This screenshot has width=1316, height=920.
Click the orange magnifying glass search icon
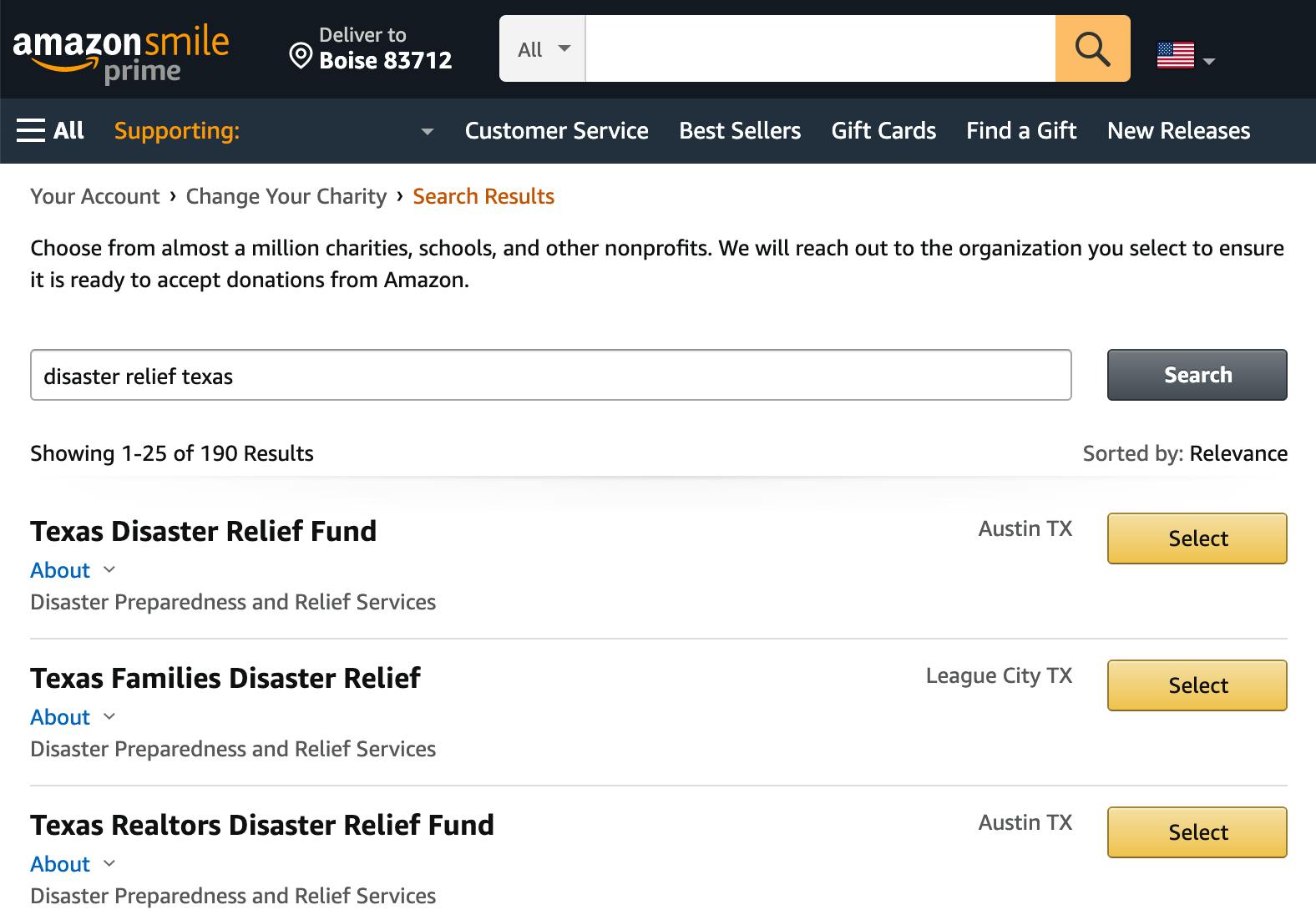click(1092, 49)
